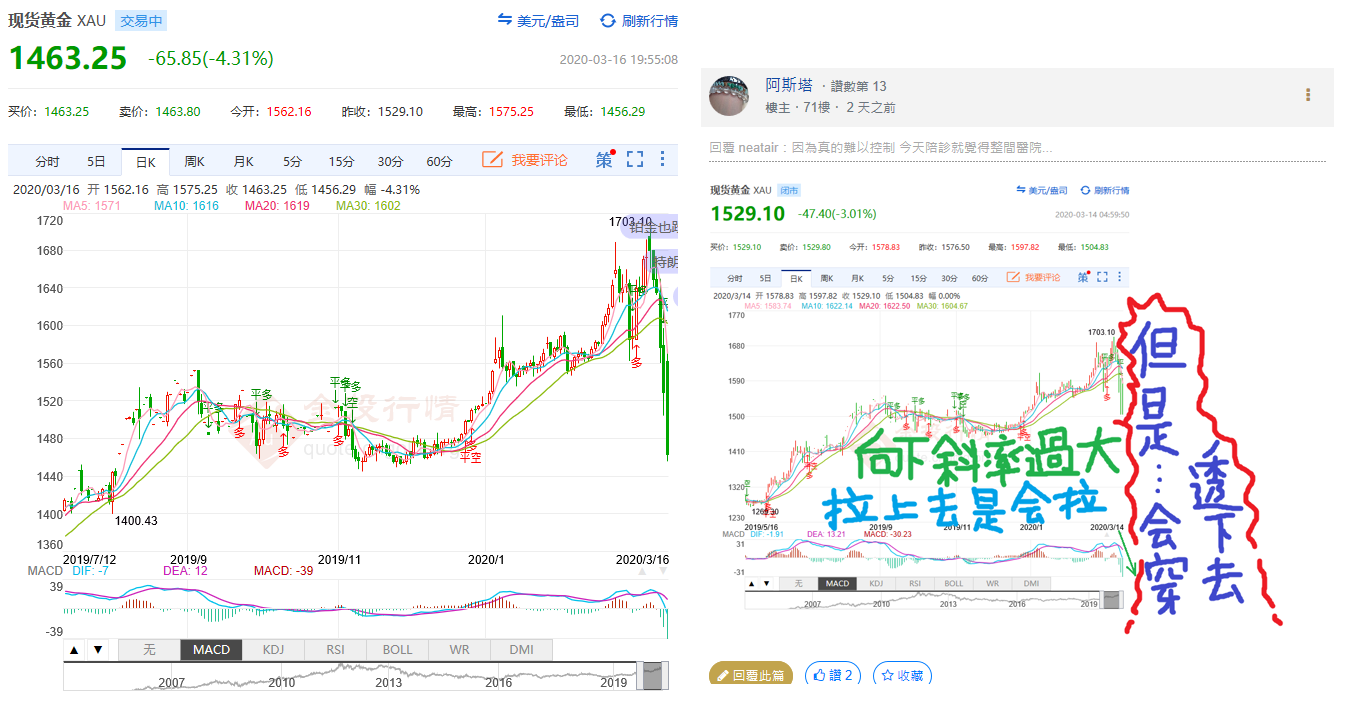The width and height of the screenshot is (1352, 711).
Task: Click 2007 on the bottom timeline overview
Action: pyautogui.click(x=173, y=682)
